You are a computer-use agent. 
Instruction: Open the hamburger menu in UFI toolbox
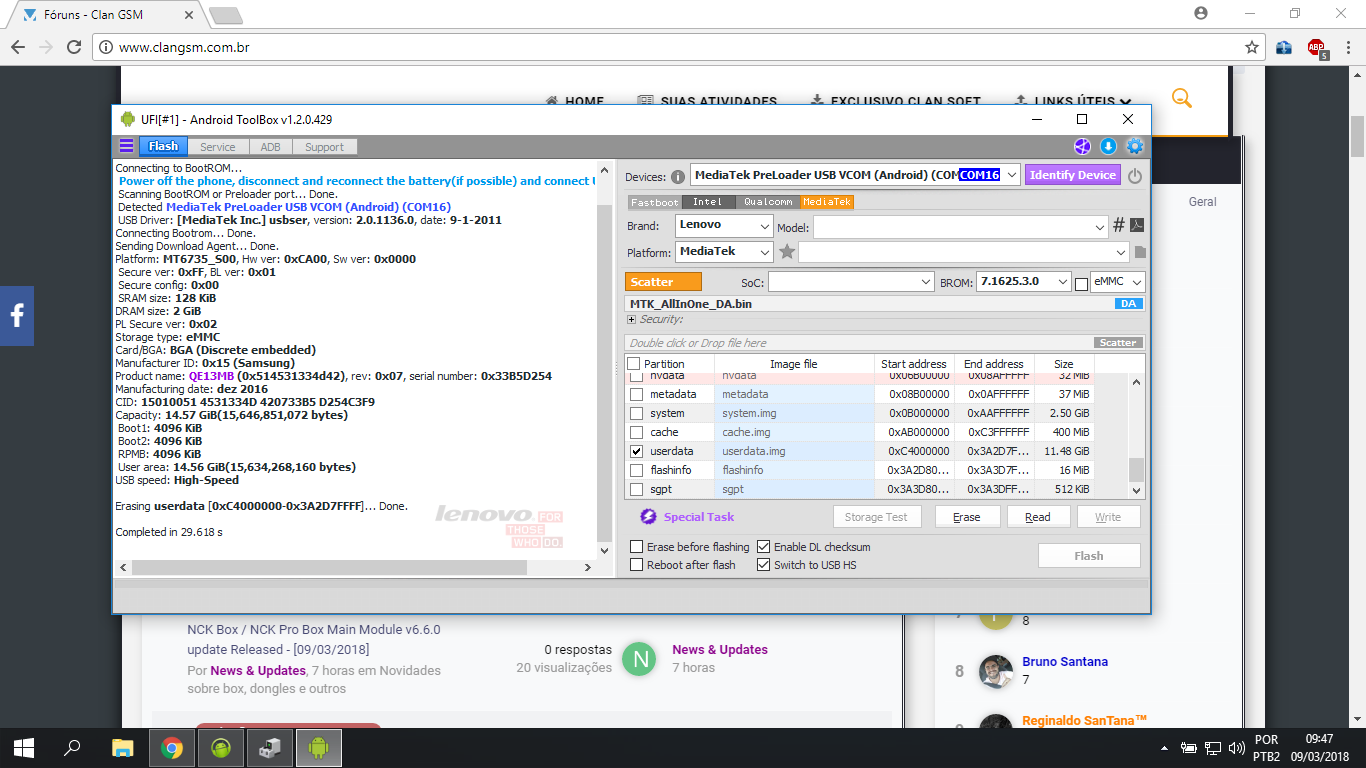pos(126,146)
